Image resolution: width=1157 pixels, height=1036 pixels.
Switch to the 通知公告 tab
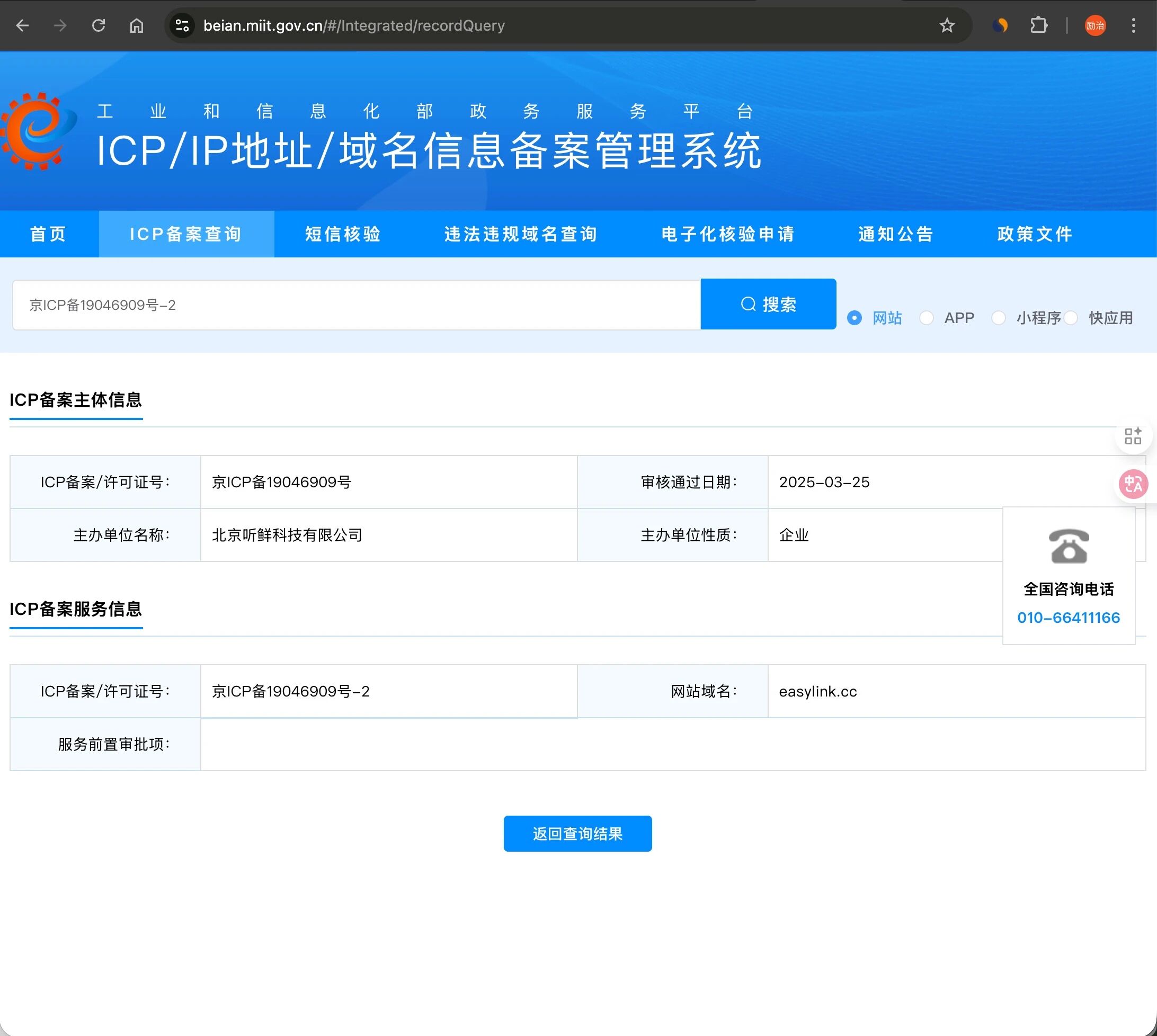click(896, 234)
